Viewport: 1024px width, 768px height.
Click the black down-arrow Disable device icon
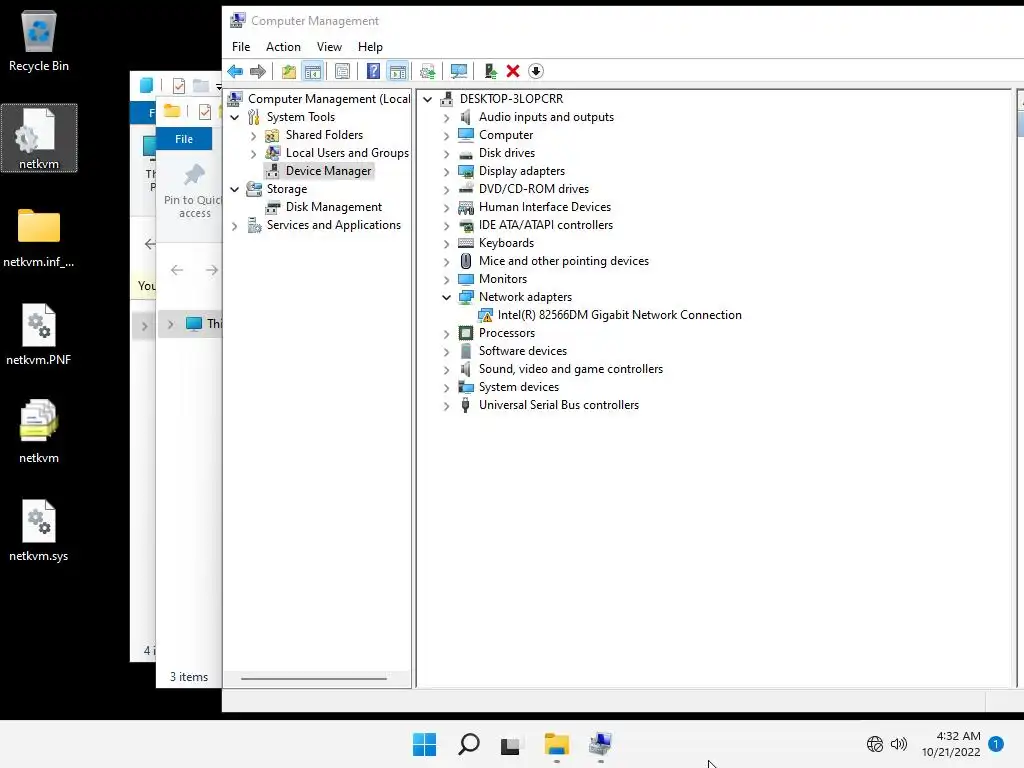click(536, 71)
